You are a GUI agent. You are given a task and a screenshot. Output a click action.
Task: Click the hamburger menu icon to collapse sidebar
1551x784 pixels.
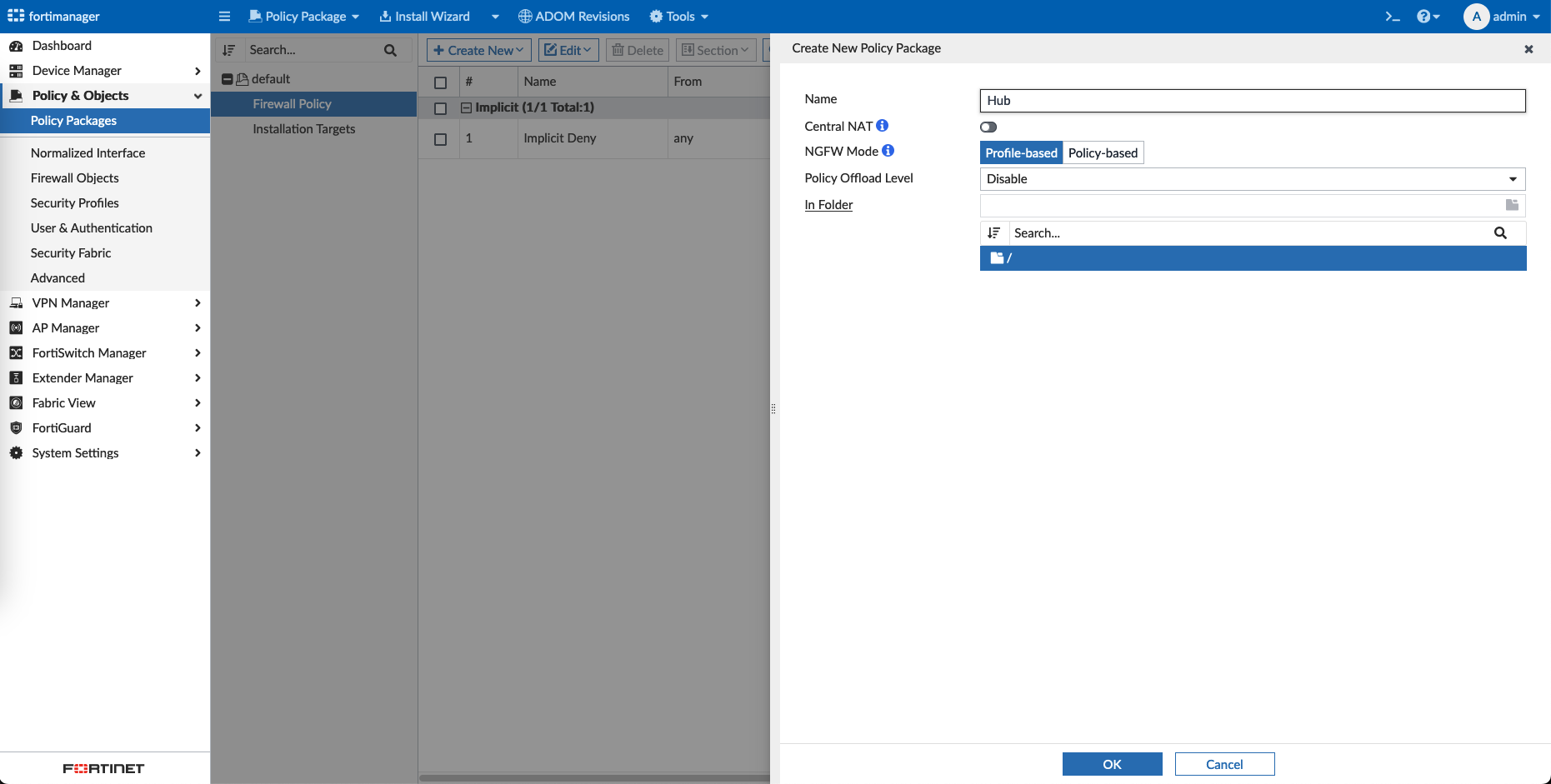point(224,17)
